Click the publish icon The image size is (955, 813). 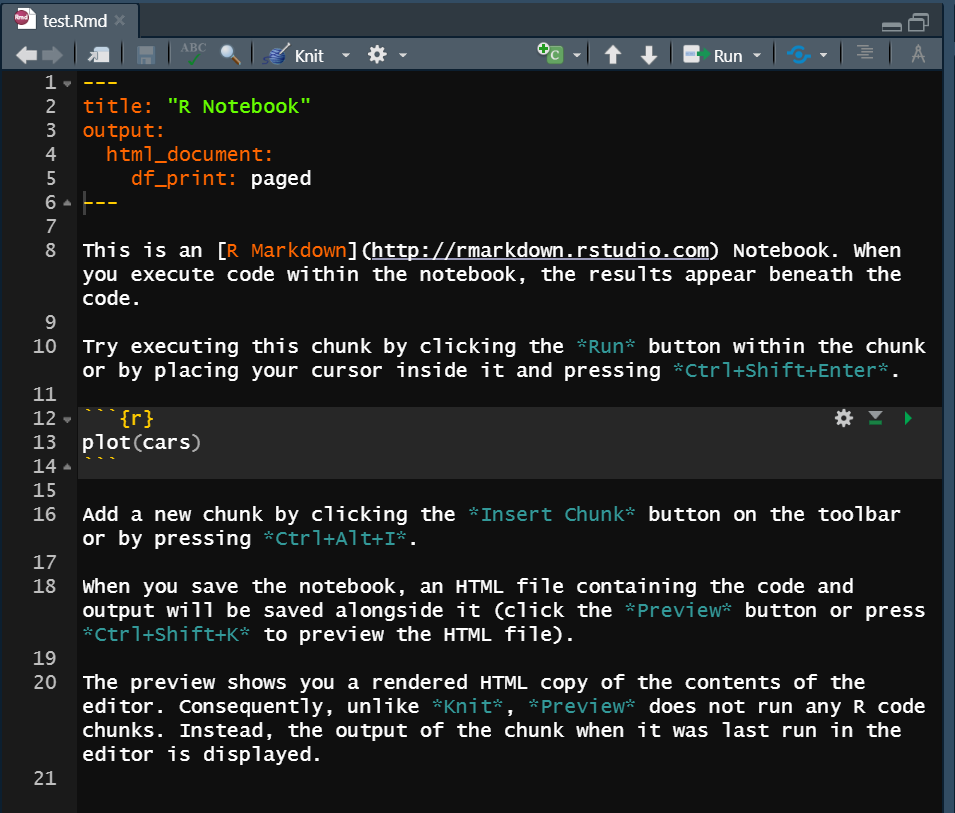798,55
